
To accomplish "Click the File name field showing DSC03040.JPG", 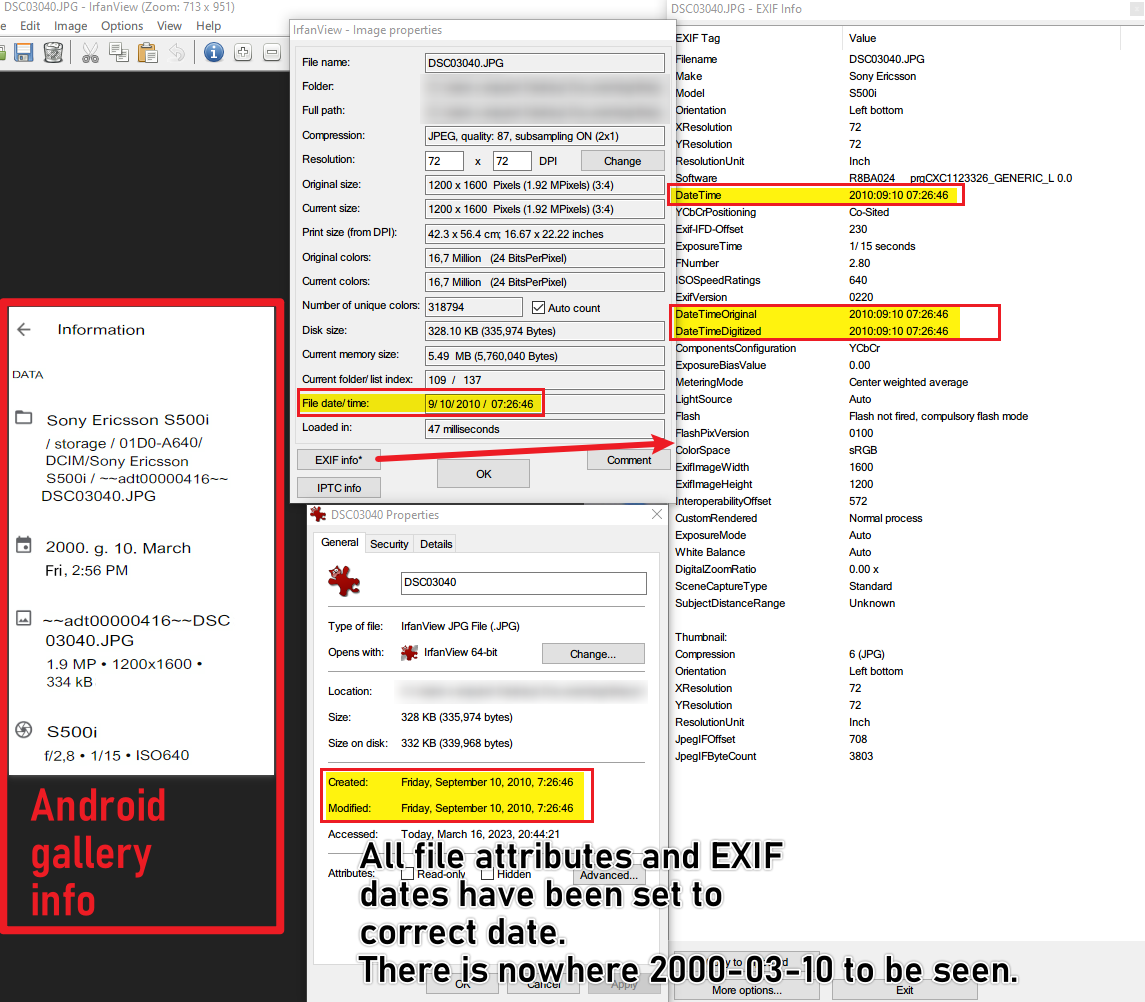I will click(545, 63).
